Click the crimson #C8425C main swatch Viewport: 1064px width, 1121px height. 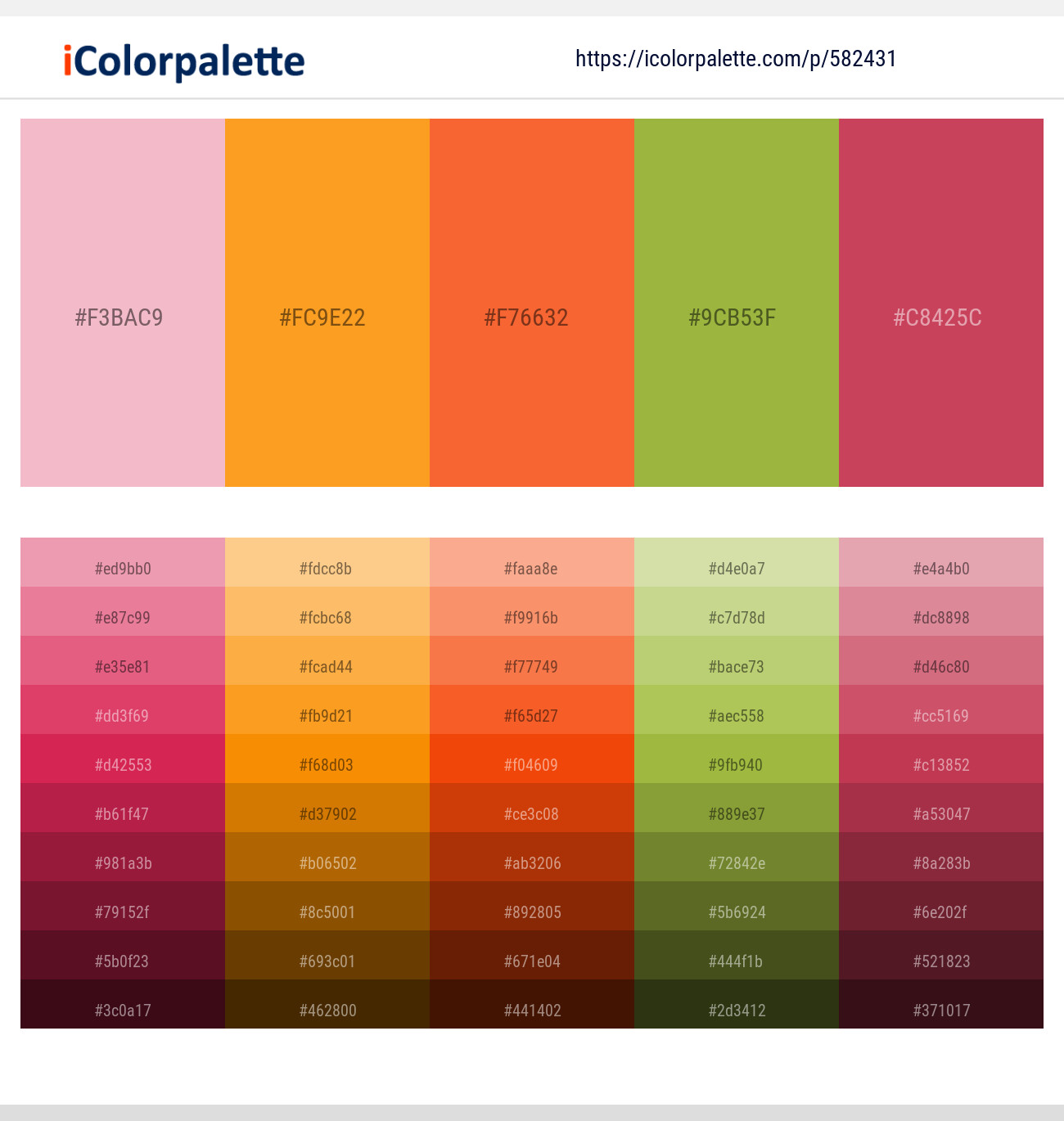pos(941,303)
